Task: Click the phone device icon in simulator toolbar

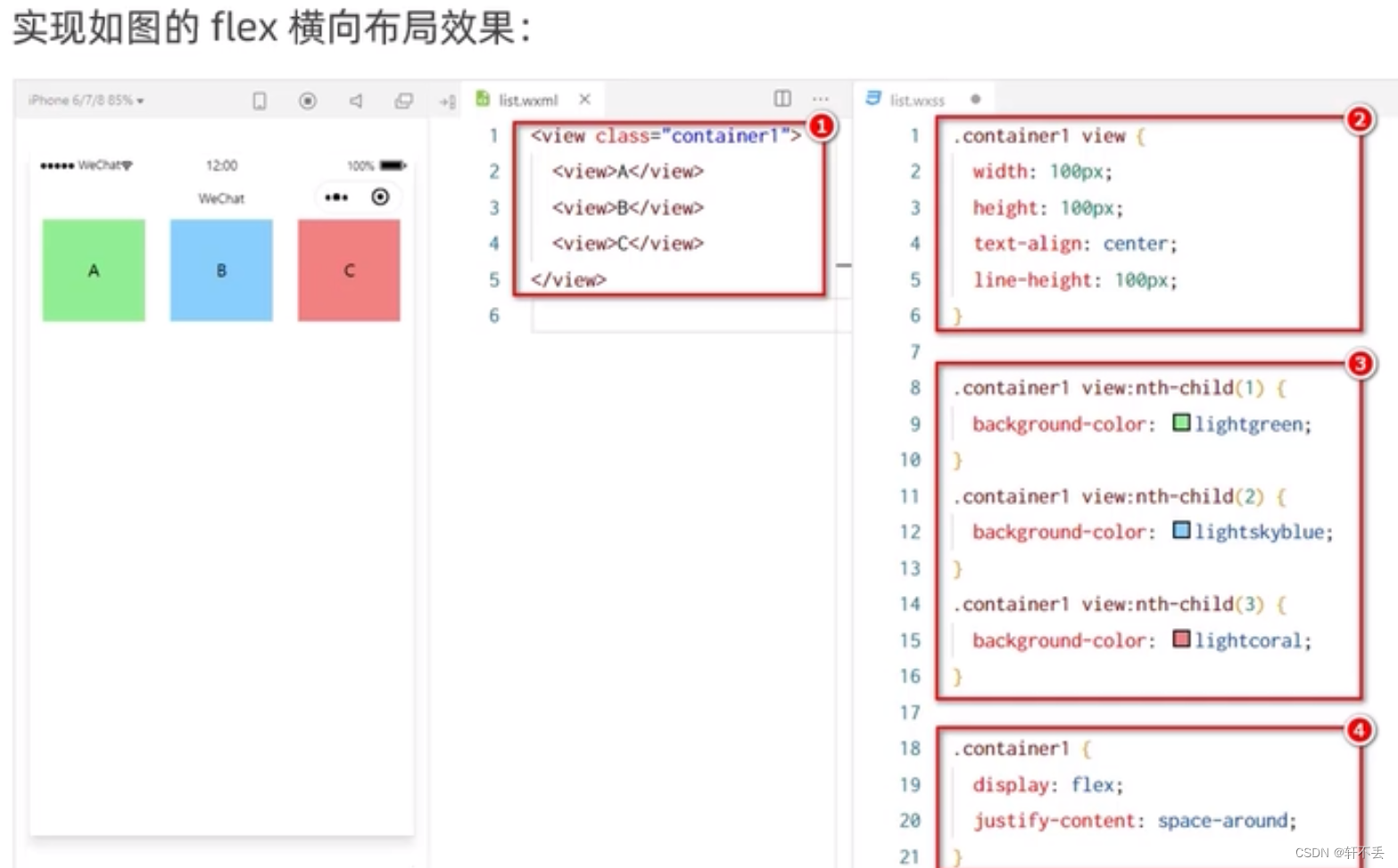Action: pyautogui.click(x=260, y=101)
